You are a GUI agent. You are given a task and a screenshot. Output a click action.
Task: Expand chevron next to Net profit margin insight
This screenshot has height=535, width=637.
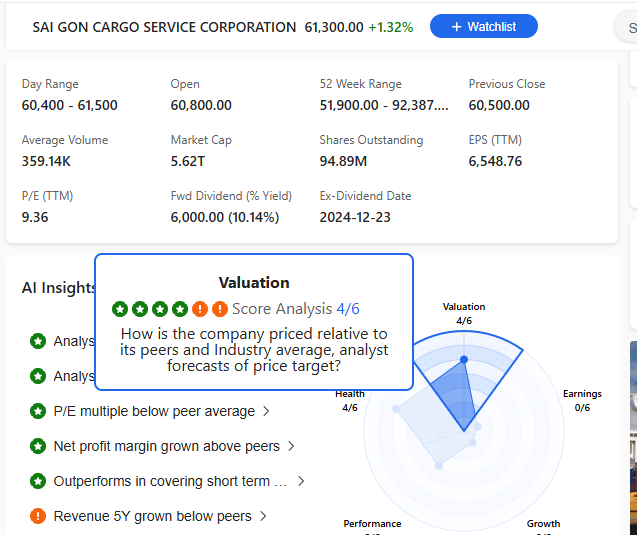(x=291, y=446)
